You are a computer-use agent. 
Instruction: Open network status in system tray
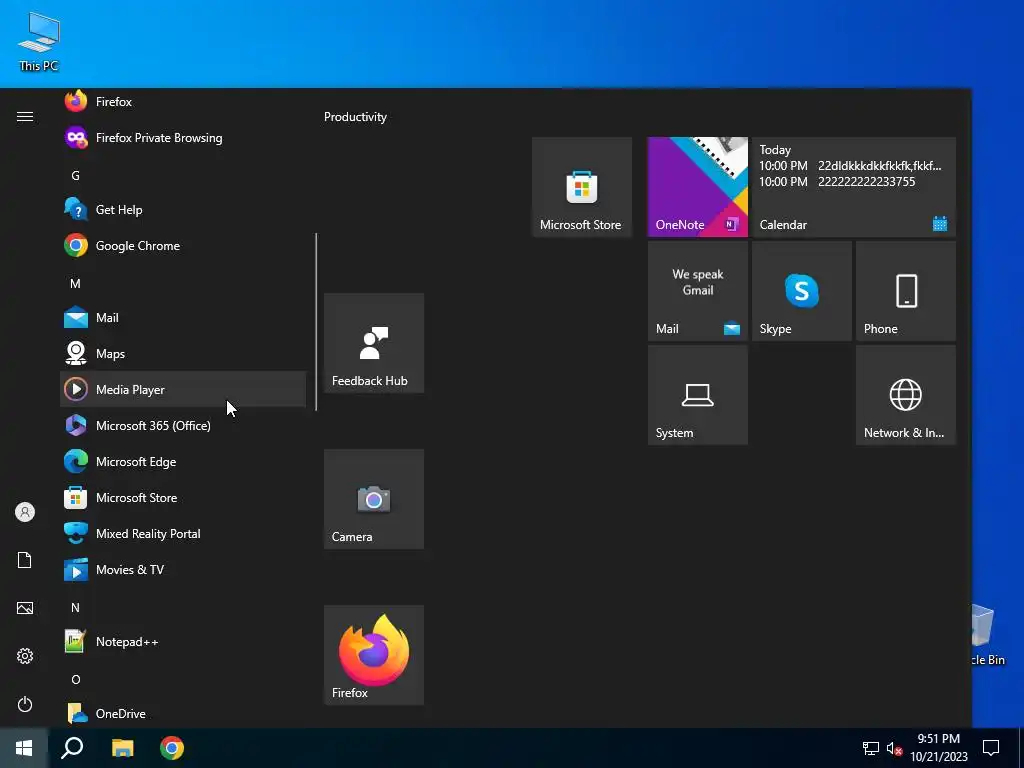(871, 748)
